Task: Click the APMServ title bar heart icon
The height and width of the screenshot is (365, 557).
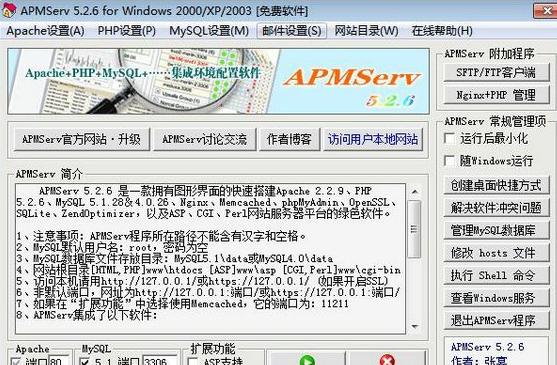Action: [9, 10]
